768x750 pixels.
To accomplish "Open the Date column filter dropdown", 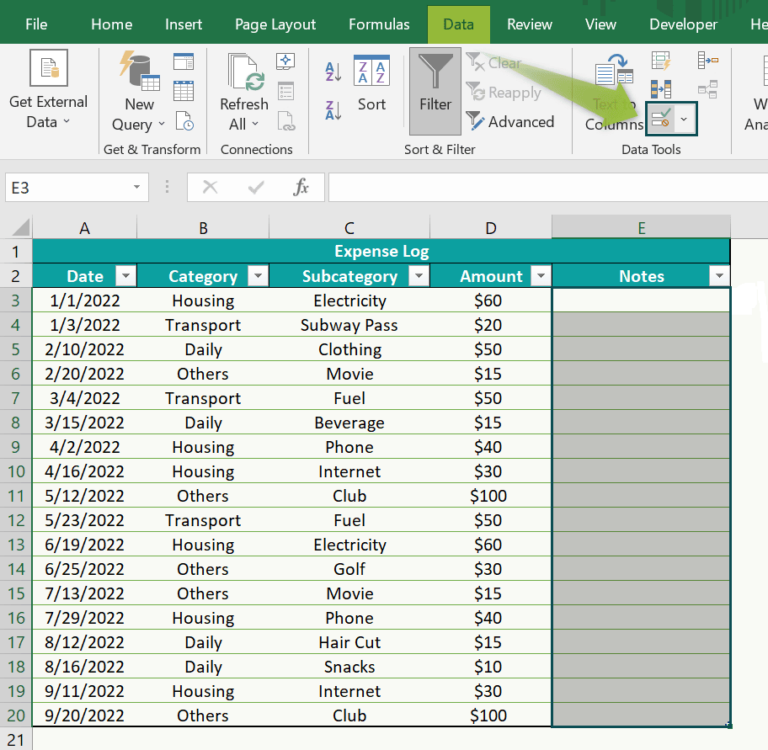I will 125,277.
